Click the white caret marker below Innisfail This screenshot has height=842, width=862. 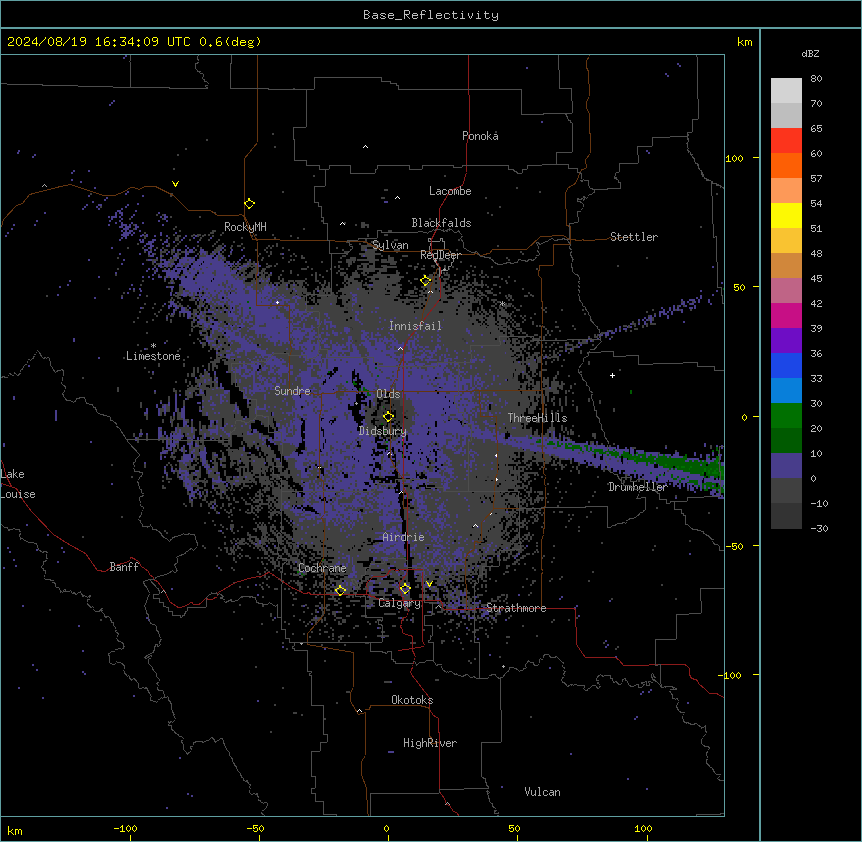pyautogui.click(x=400, y=348)
